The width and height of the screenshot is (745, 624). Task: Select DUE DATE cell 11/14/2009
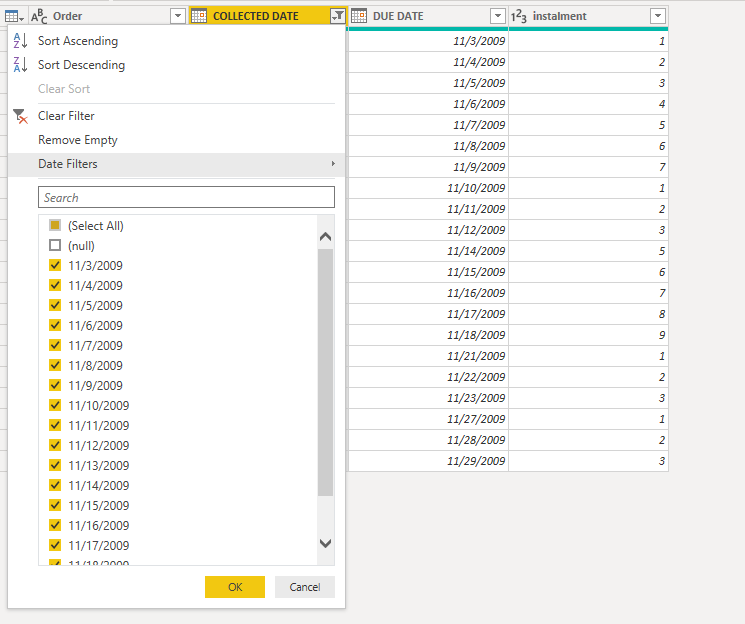click(x=429, y=251)
